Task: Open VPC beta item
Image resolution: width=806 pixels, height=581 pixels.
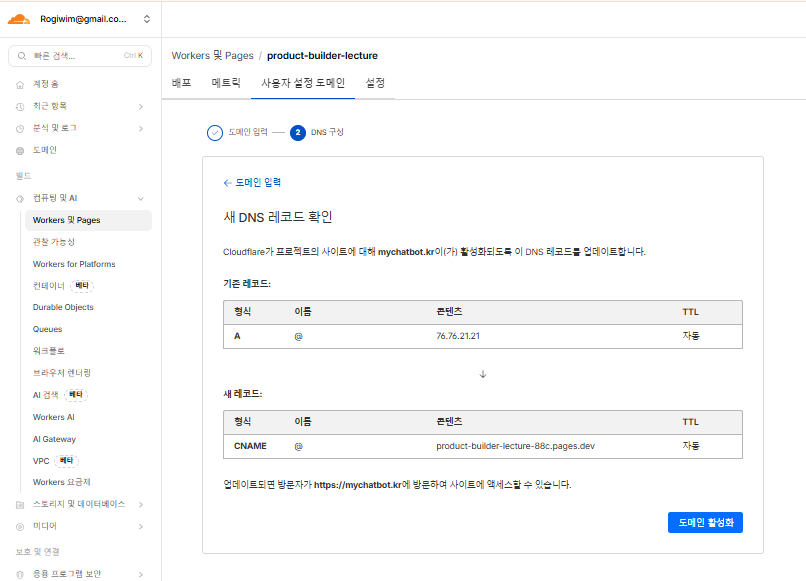Action: (56, 461)
